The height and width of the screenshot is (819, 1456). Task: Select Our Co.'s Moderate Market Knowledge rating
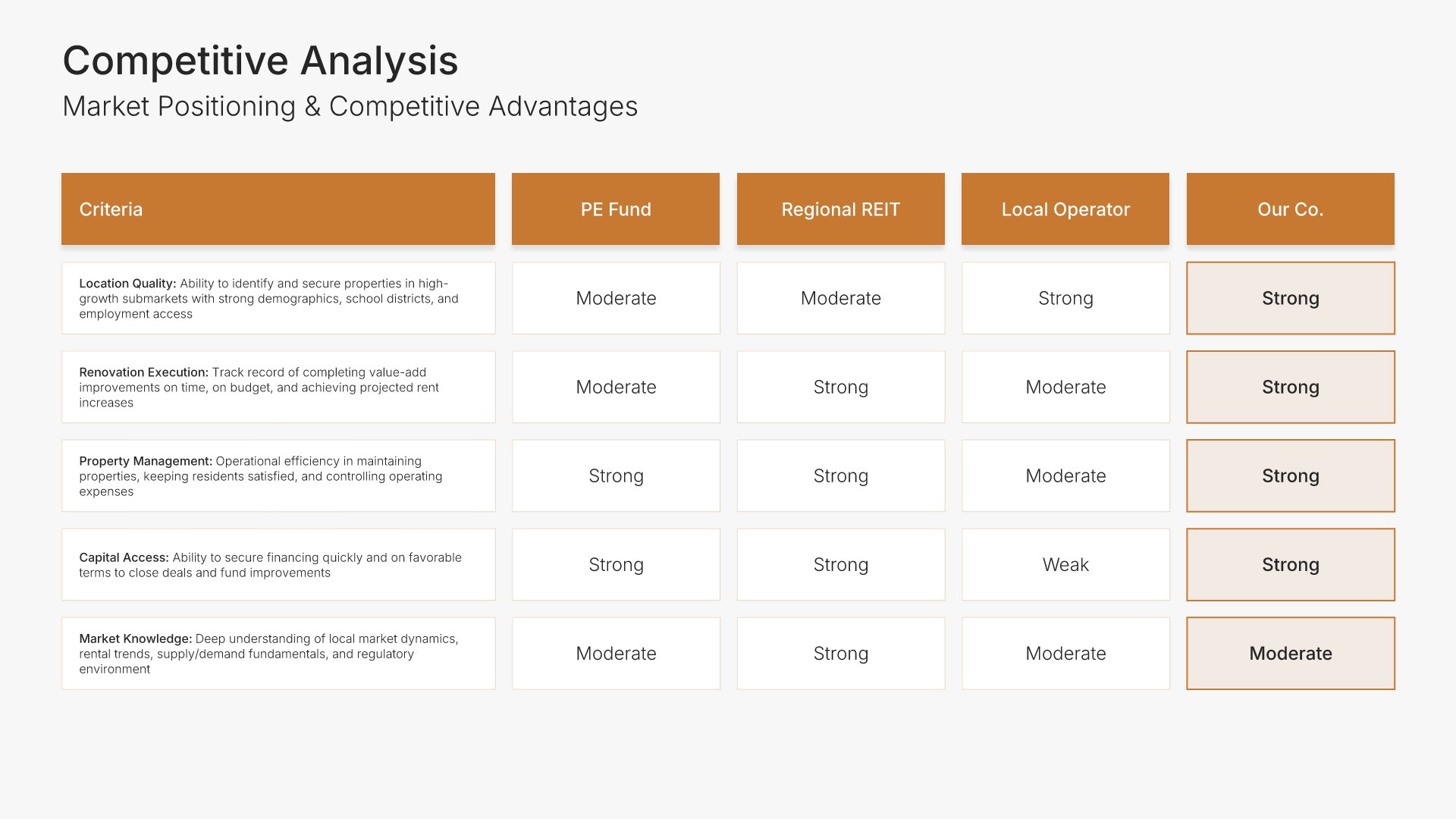coord(1290,654)
